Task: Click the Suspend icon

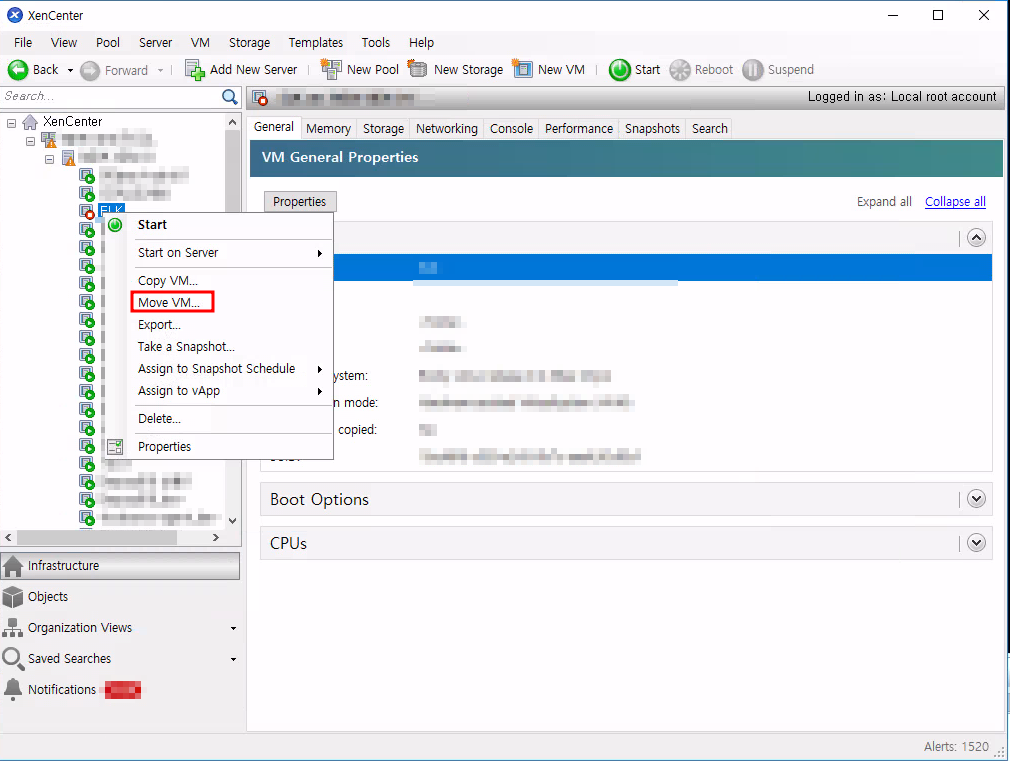Action: [x=752, y=70]
